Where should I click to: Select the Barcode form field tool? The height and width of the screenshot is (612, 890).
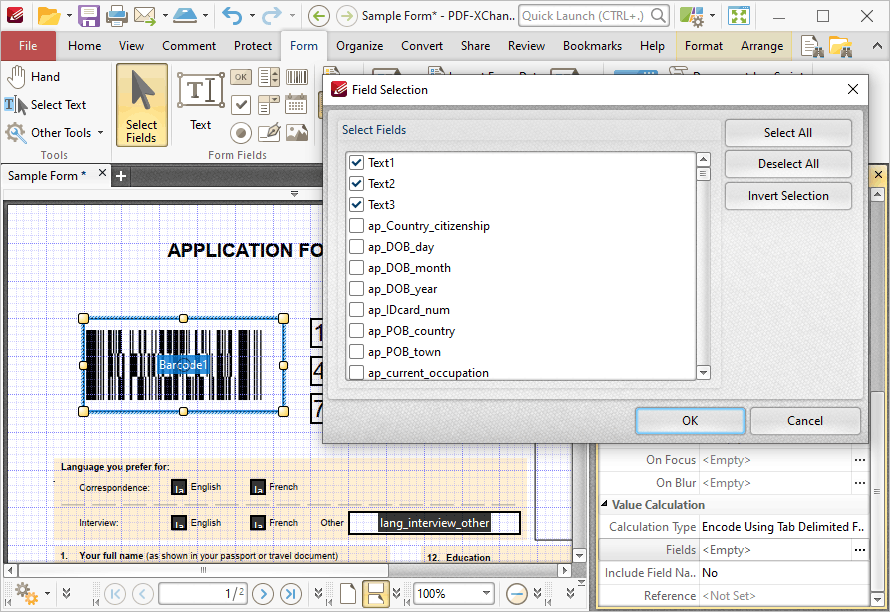pyautogui.click(x=297, y=77)
